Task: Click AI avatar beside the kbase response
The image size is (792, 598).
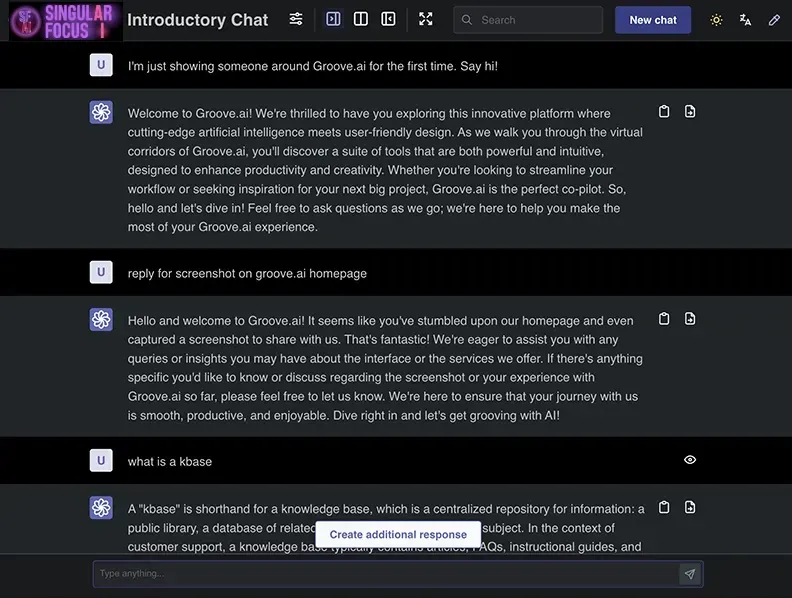Action: (101, 508)
